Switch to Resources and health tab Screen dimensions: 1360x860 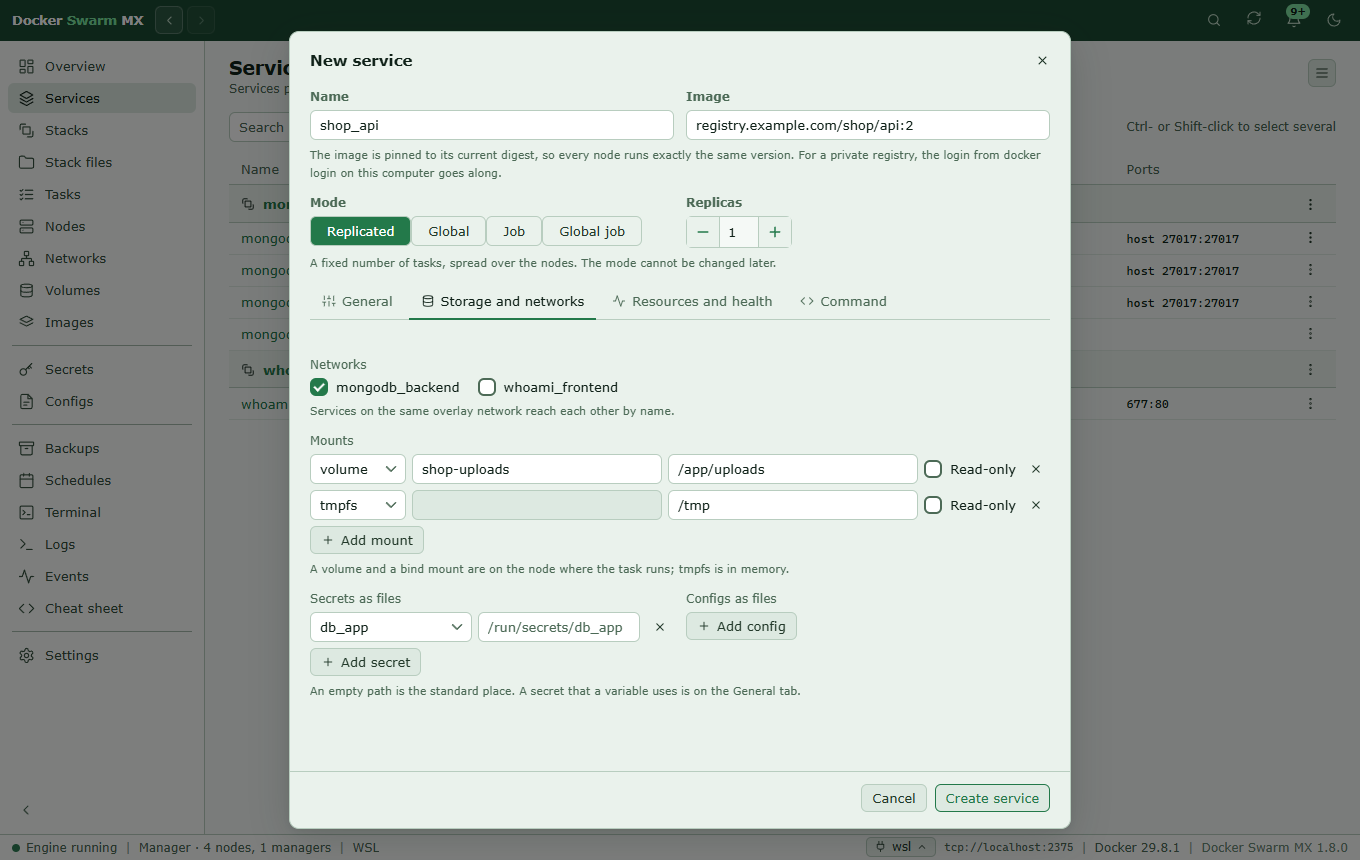pos(692,301)
